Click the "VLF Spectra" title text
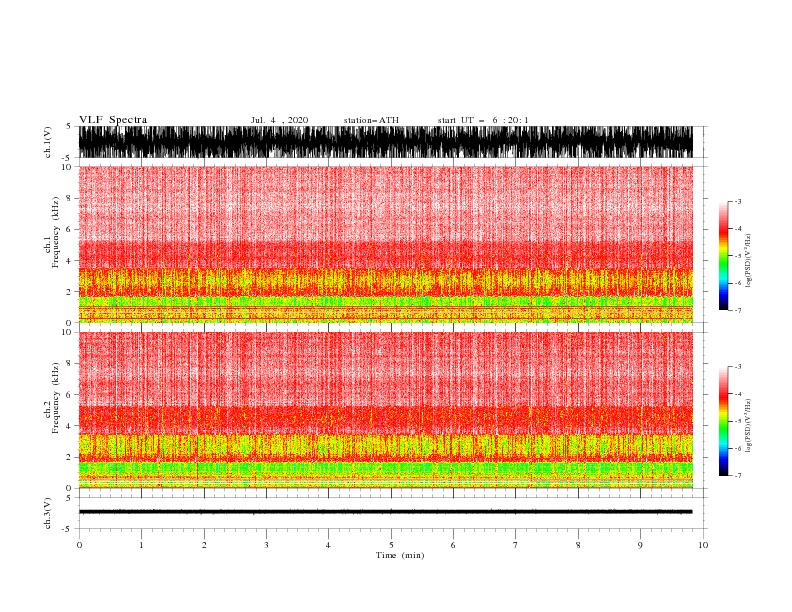792x612 pixels. (x=113, y=120)
